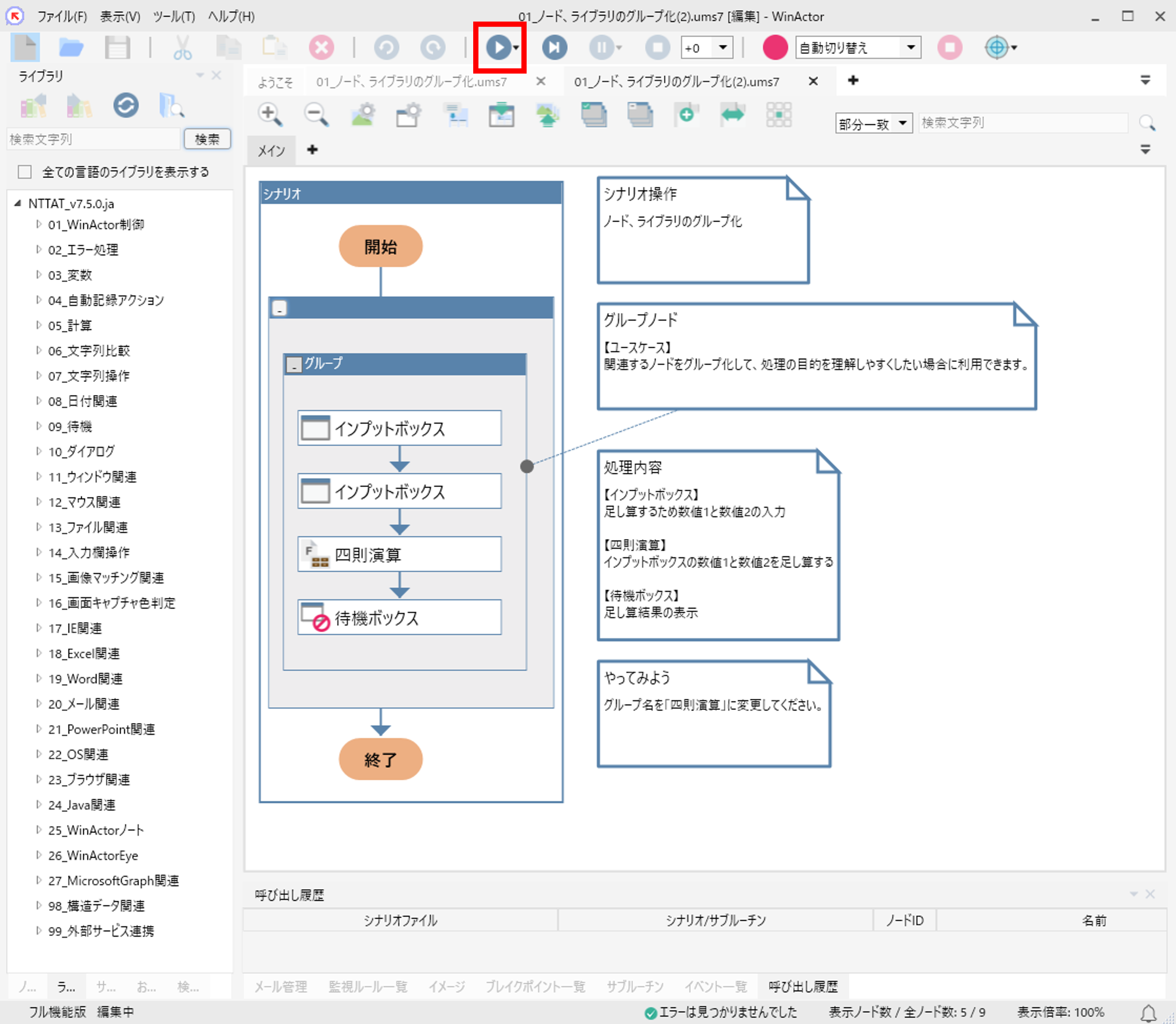Click the pause execution icon
The width and height of the screenshot is (1176, 1024).
tap(602, 47)
